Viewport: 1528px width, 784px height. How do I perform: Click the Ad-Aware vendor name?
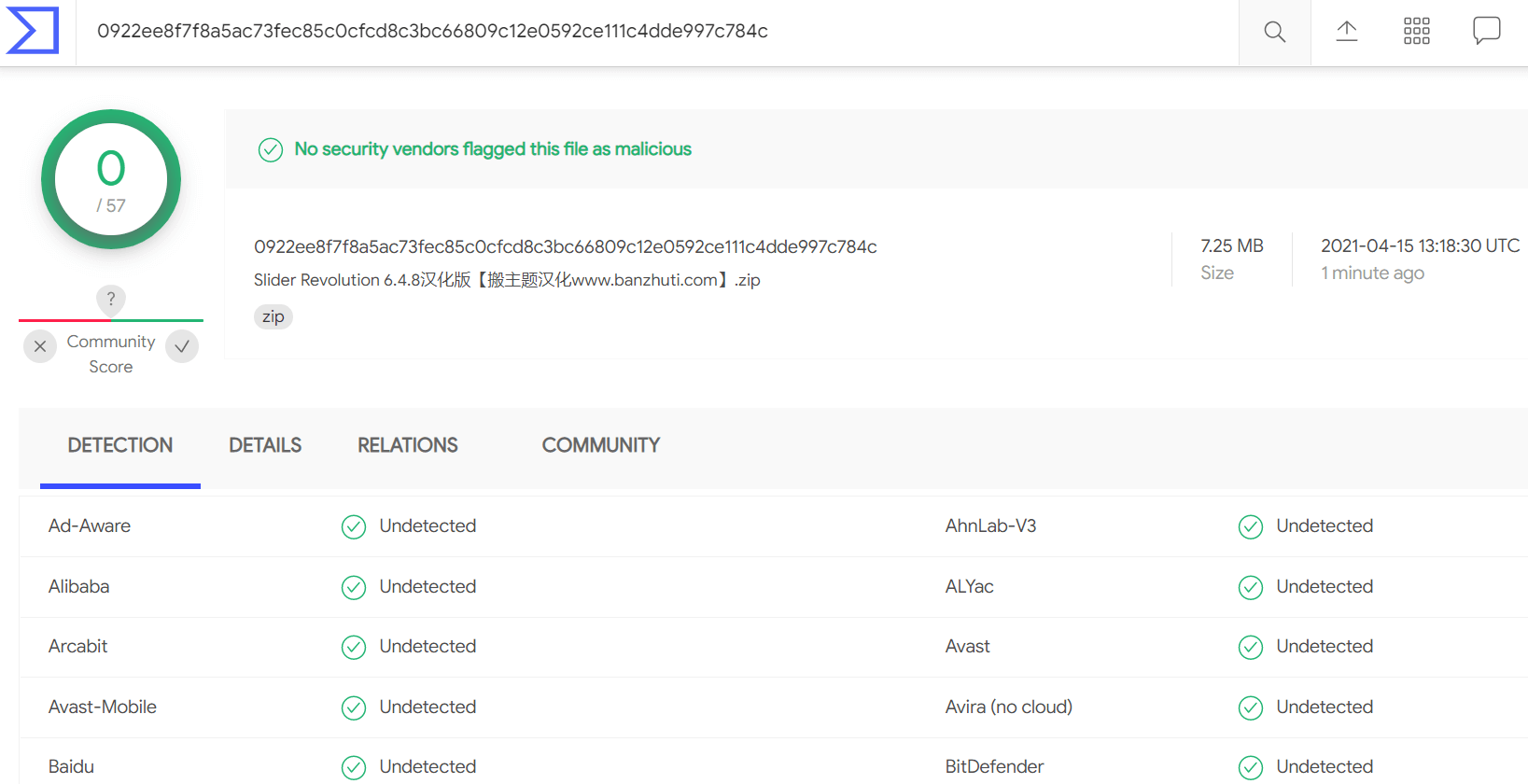(90, 525)
